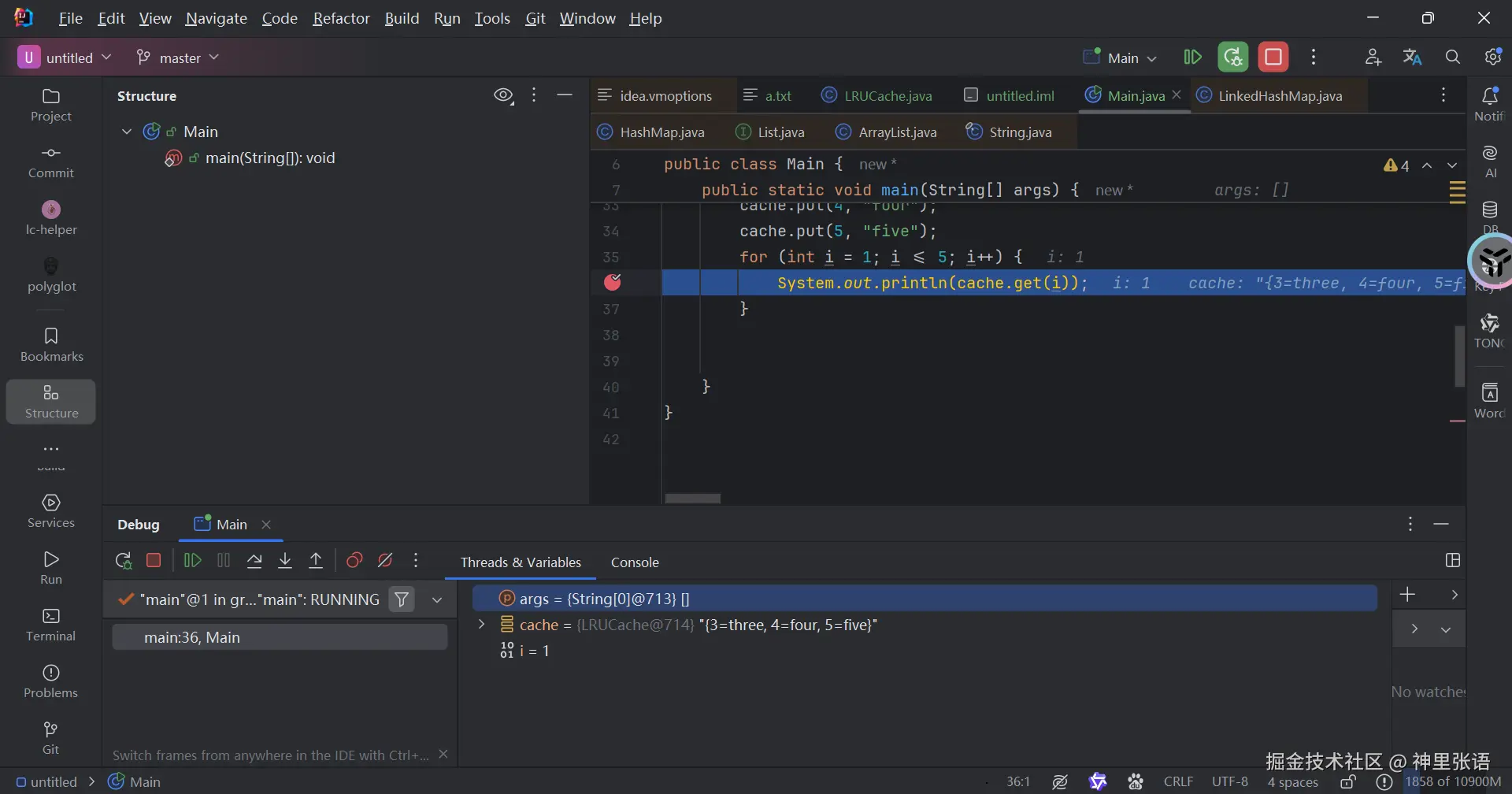
Task: Open the lc-helper plugin panel
Action: click(x=51, y=218)
